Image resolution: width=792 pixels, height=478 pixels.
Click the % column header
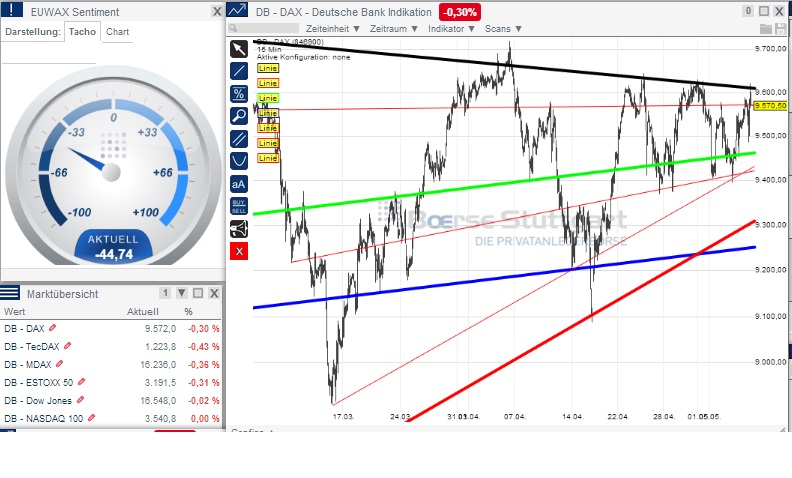(188, 311)
